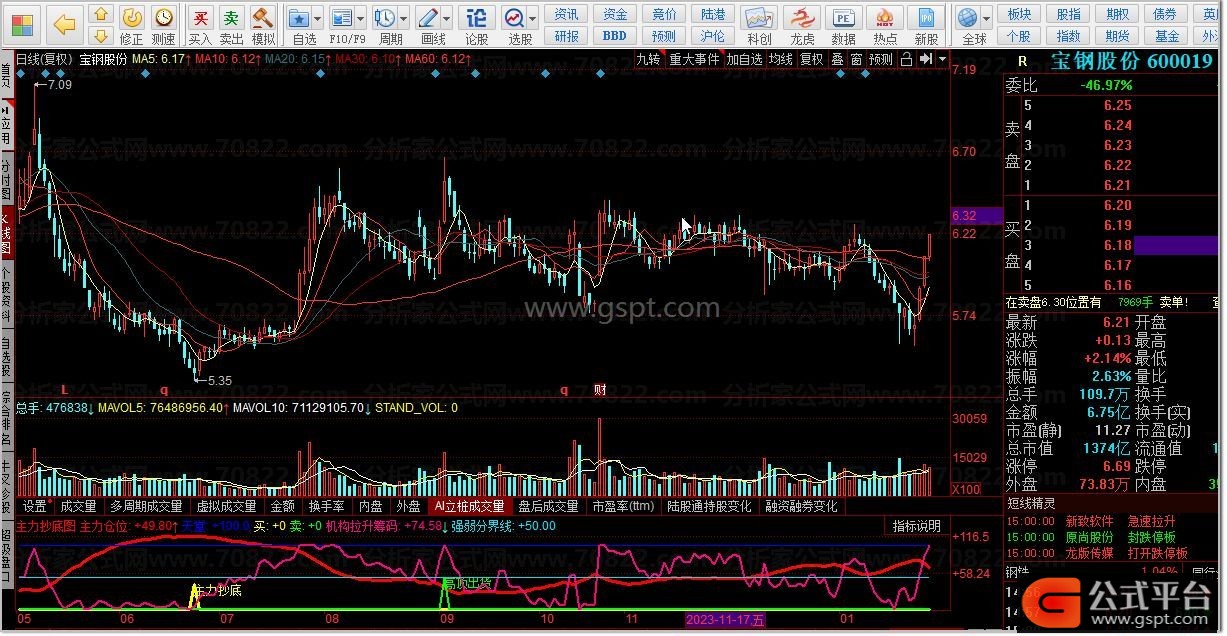Click the 竞价 auction button
Screen dimensions: 1227x636
pos(664,14)
